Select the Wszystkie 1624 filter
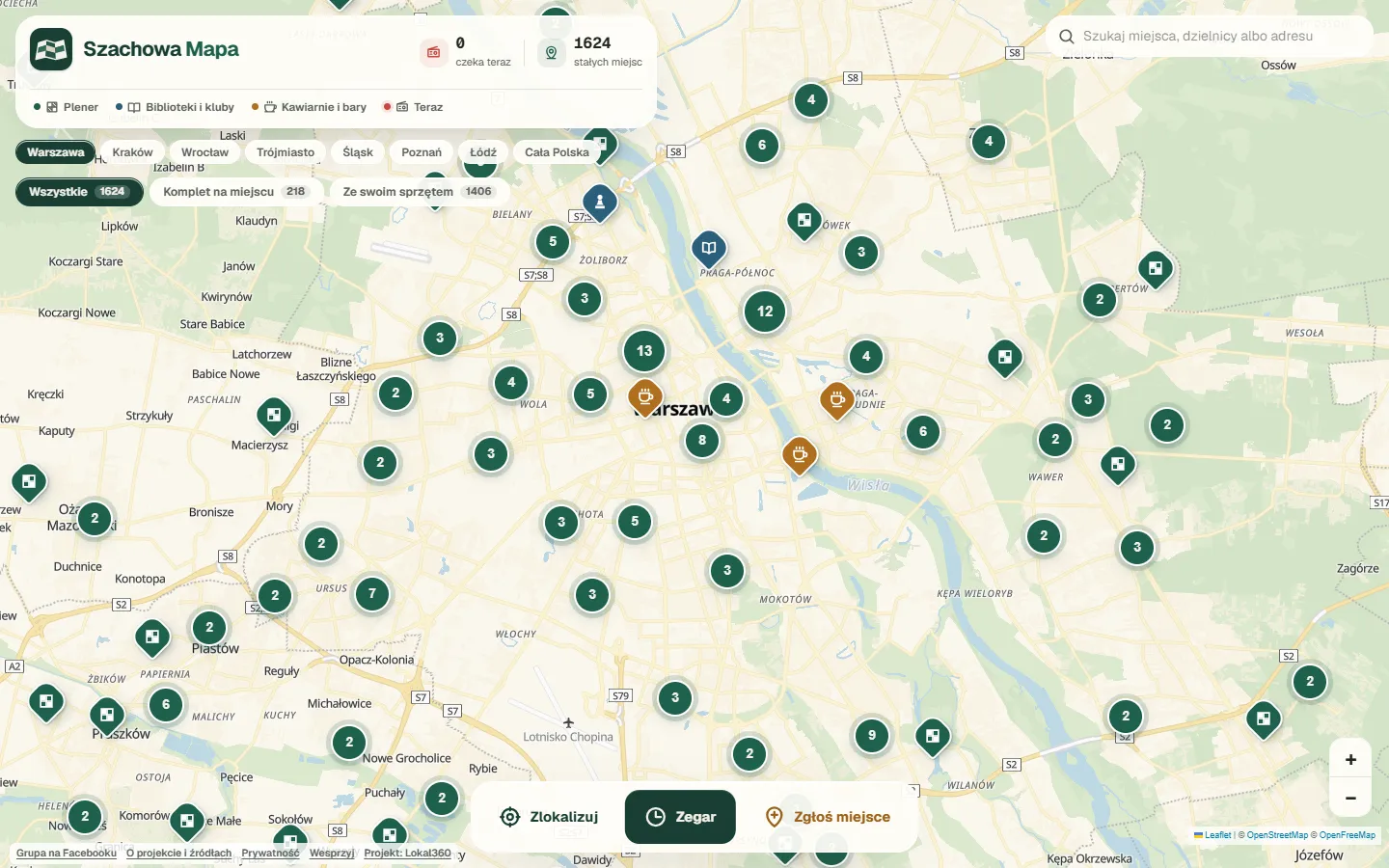1389x868 pixels. coord(79,192)
